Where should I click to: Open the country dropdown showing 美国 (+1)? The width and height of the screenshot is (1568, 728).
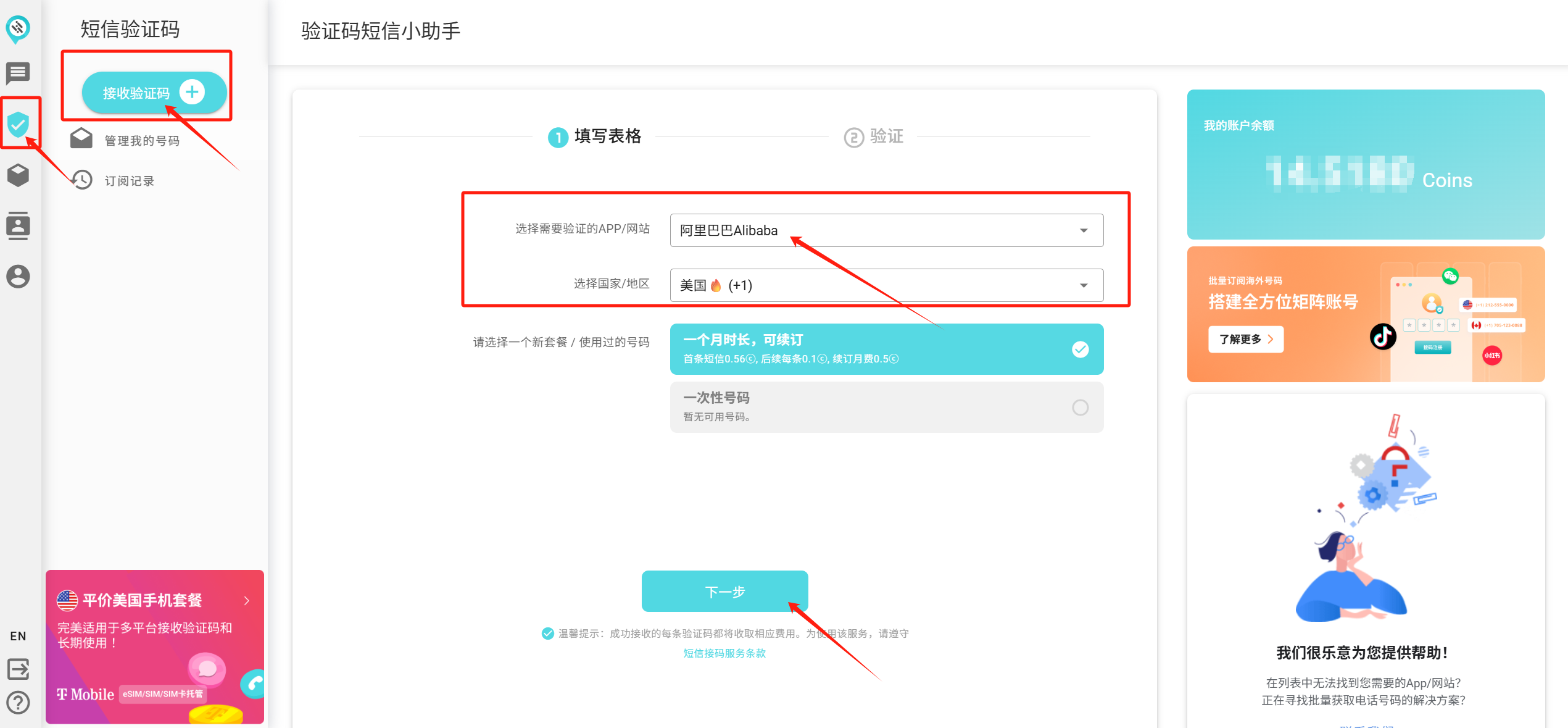(x=886, y=285)
